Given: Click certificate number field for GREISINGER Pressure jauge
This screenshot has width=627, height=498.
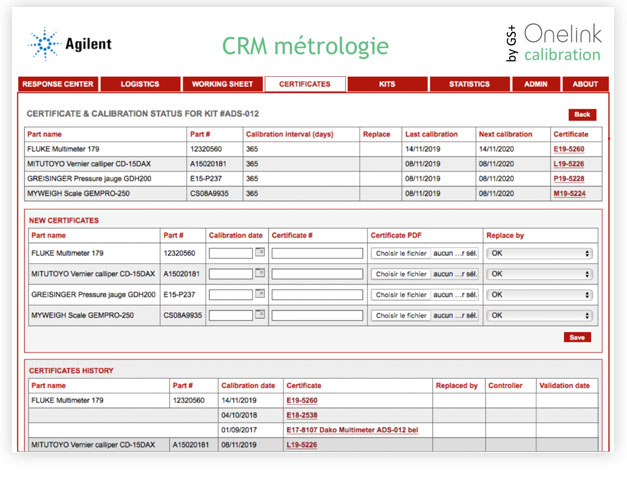Looking at the screenshot, I should click(x=317, y=295).
